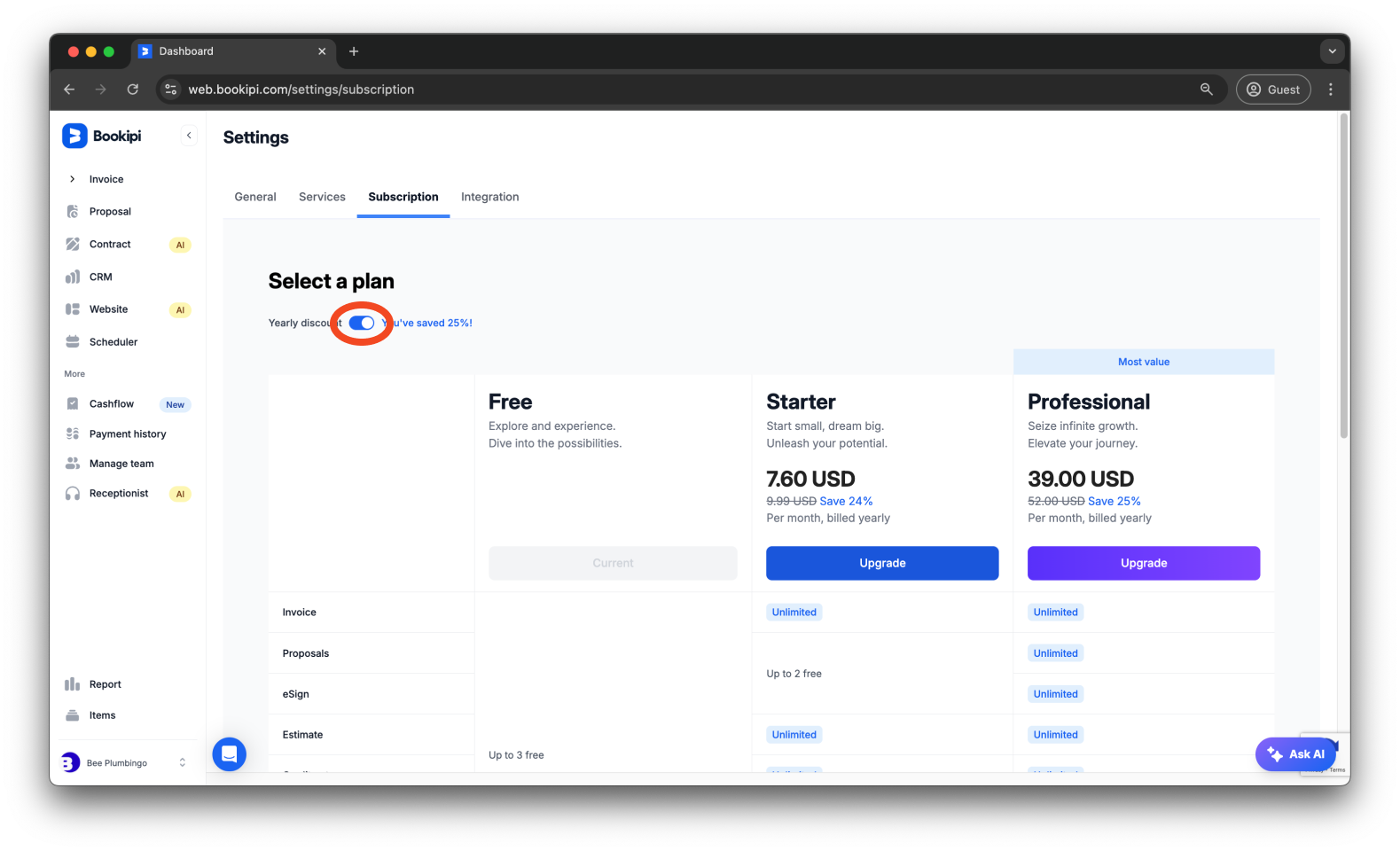Click the Settings page heading
This screenshot has width=1400, height=851.
point(256,137)
